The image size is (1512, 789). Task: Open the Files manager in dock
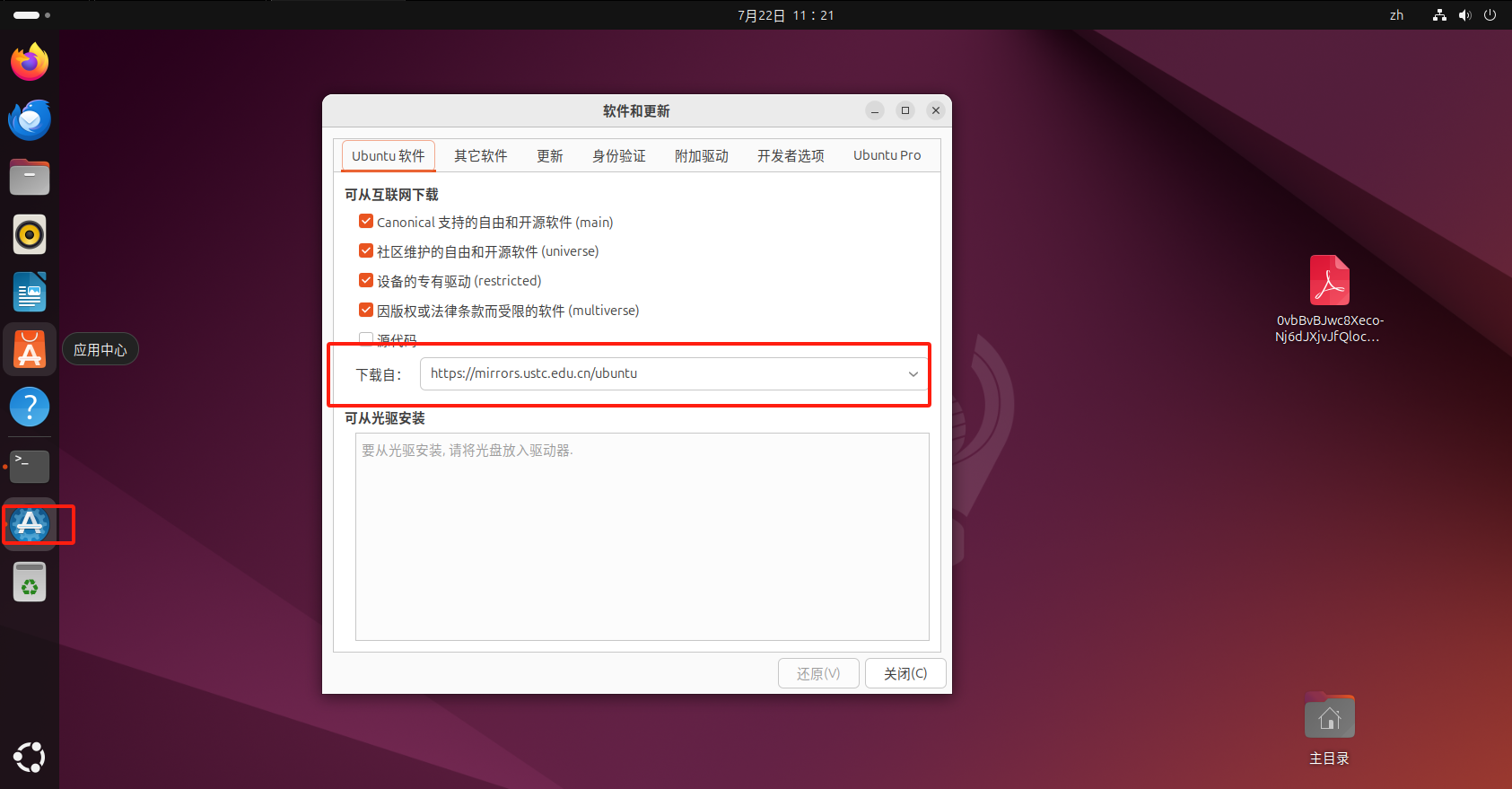click(x=30, y=177)
